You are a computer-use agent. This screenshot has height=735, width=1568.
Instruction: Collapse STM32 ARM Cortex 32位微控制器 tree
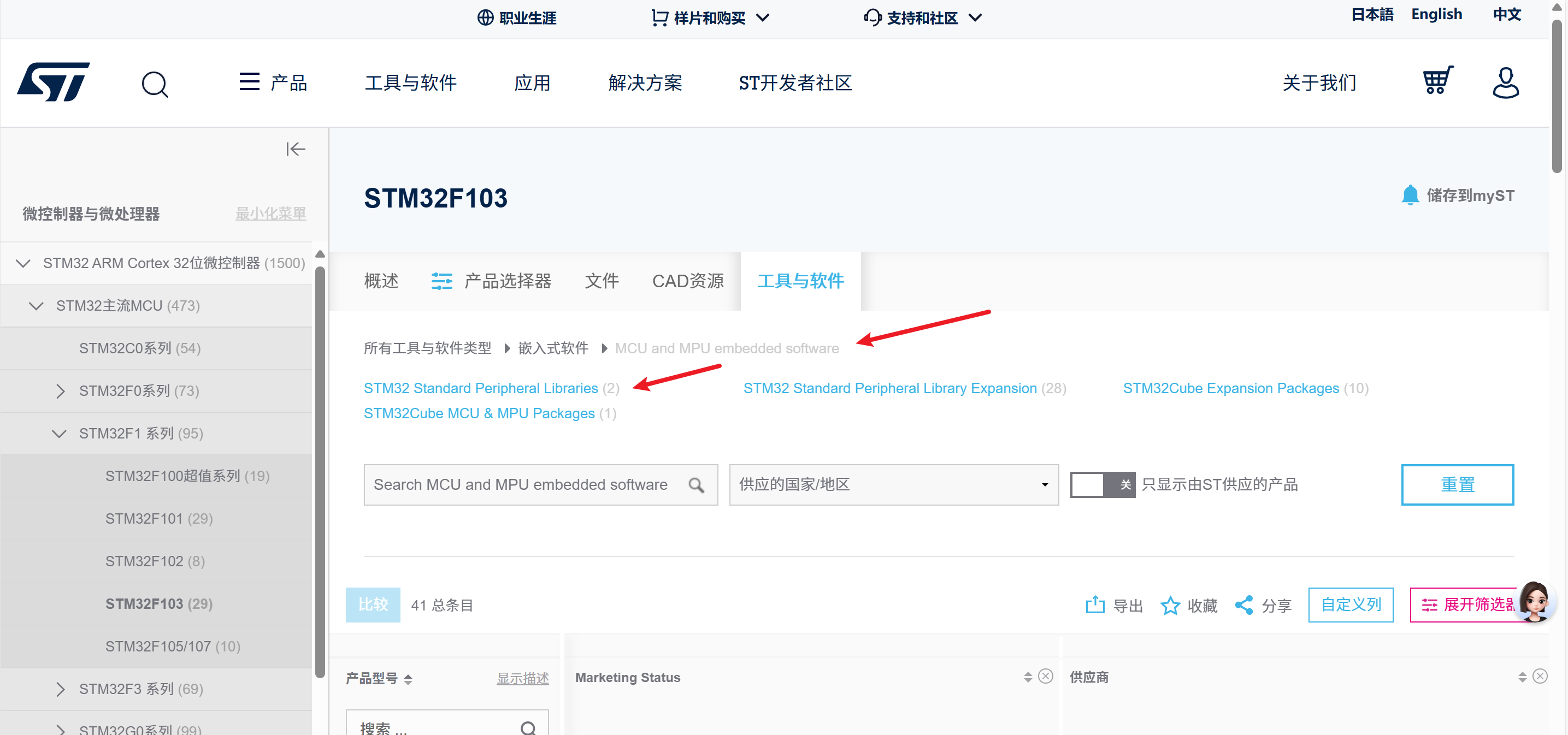click(23, 263)
